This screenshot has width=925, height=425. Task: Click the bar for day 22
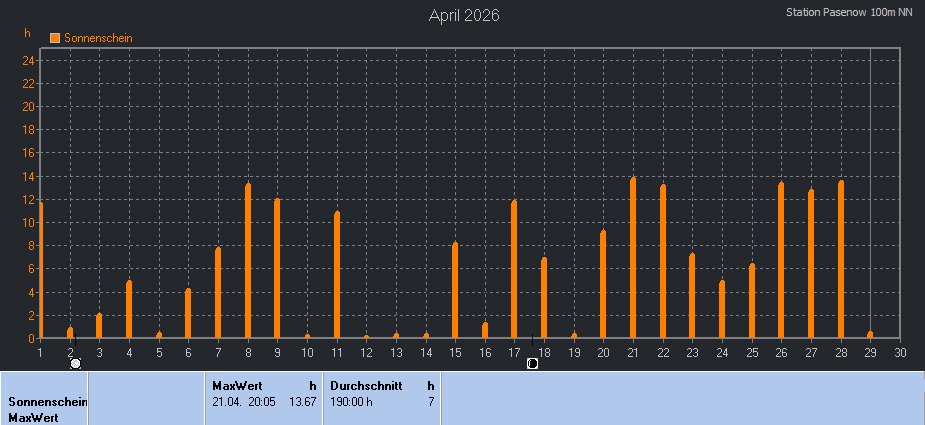tap(663, 261)
